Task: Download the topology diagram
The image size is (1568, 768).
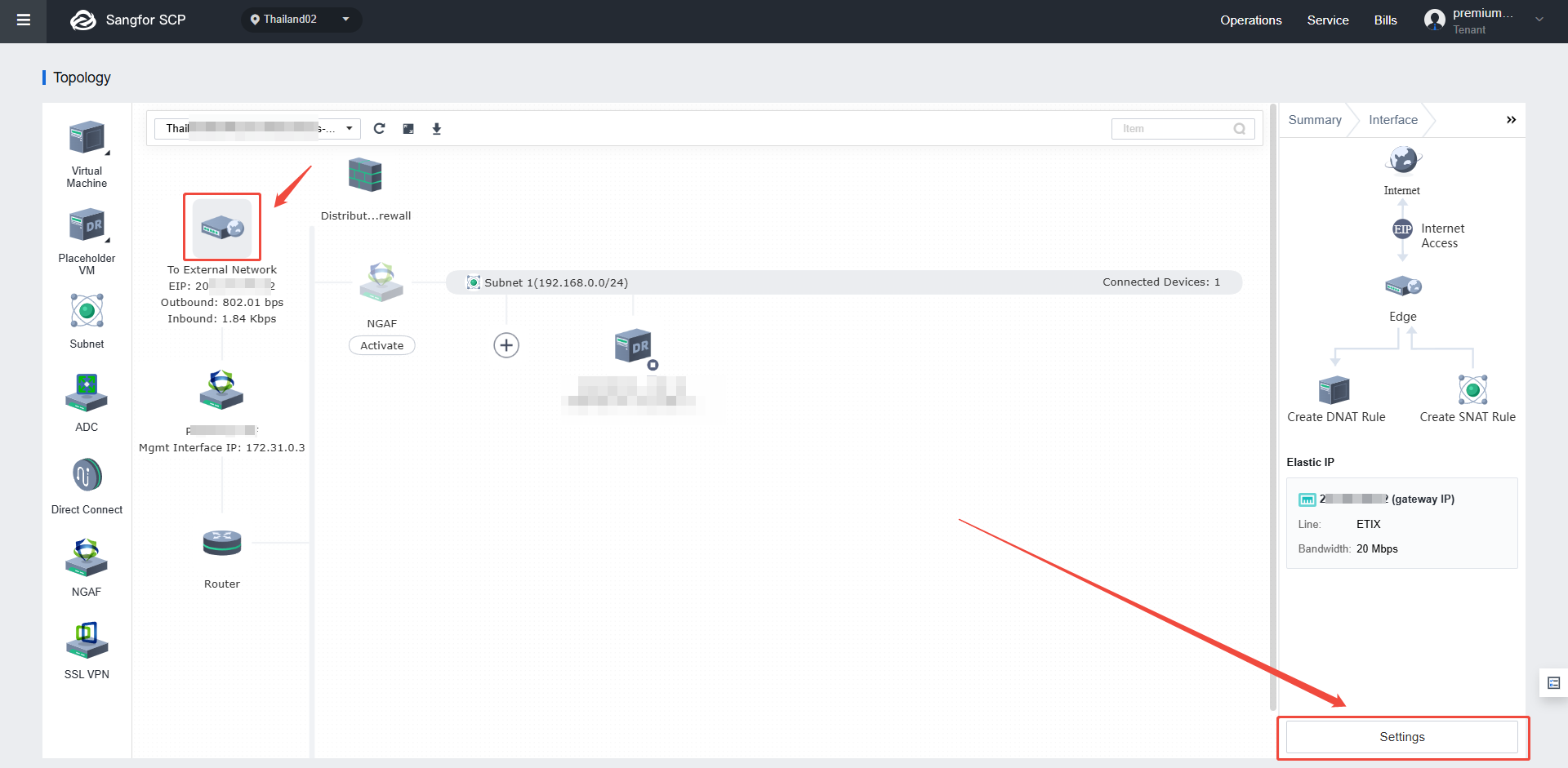Action: click(437, 129)
